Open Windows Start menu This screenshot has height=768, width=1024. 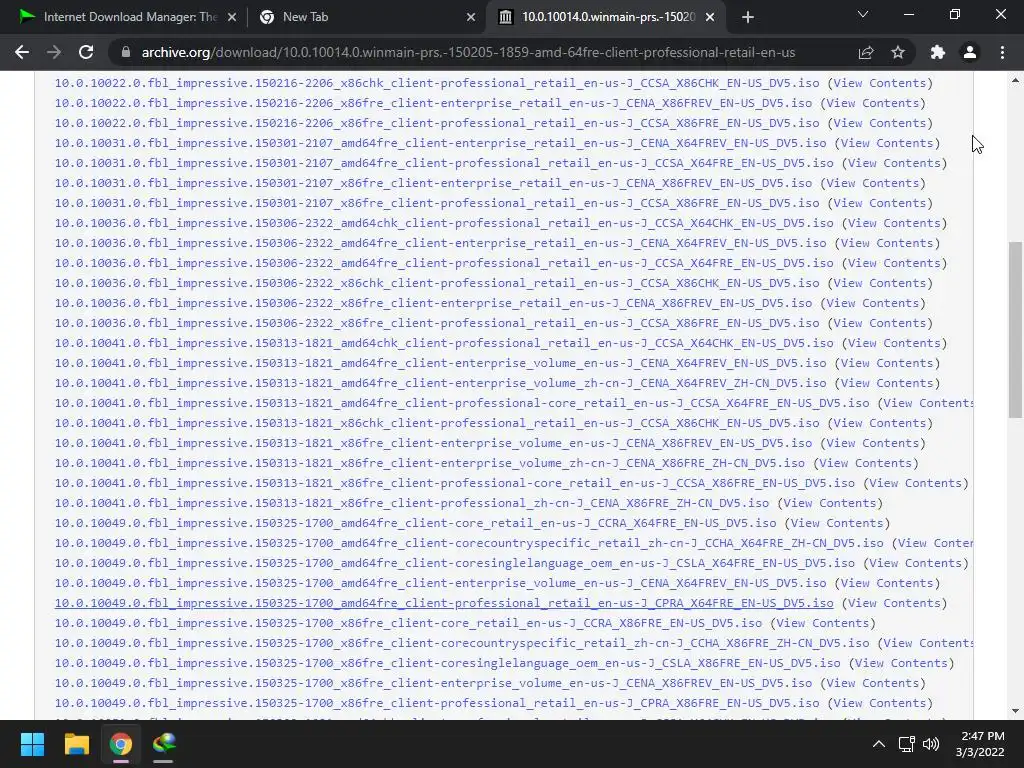tap(32, 744)
